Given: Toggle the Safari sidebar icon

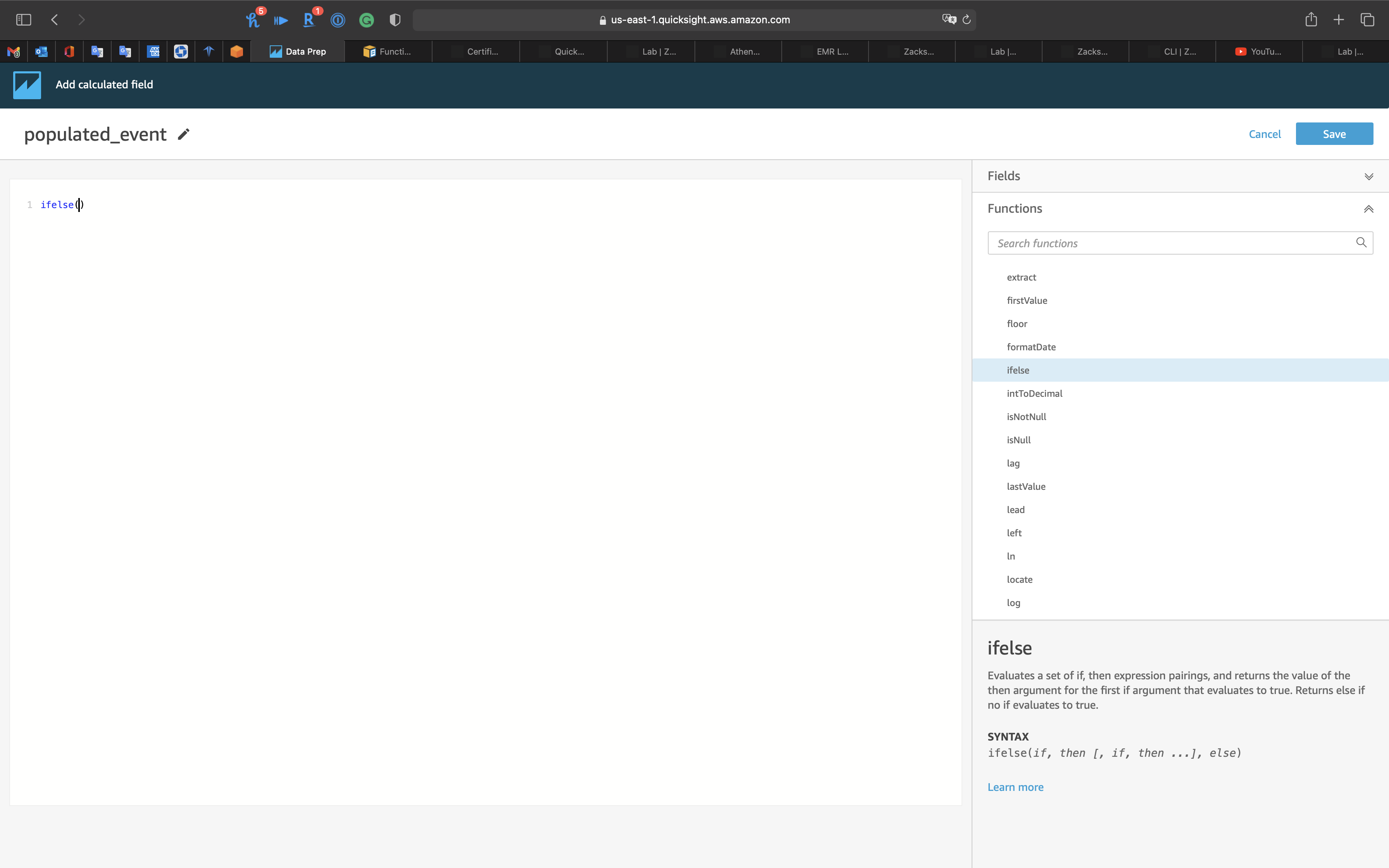Looking at the screenshot, I should pos(24,20).
